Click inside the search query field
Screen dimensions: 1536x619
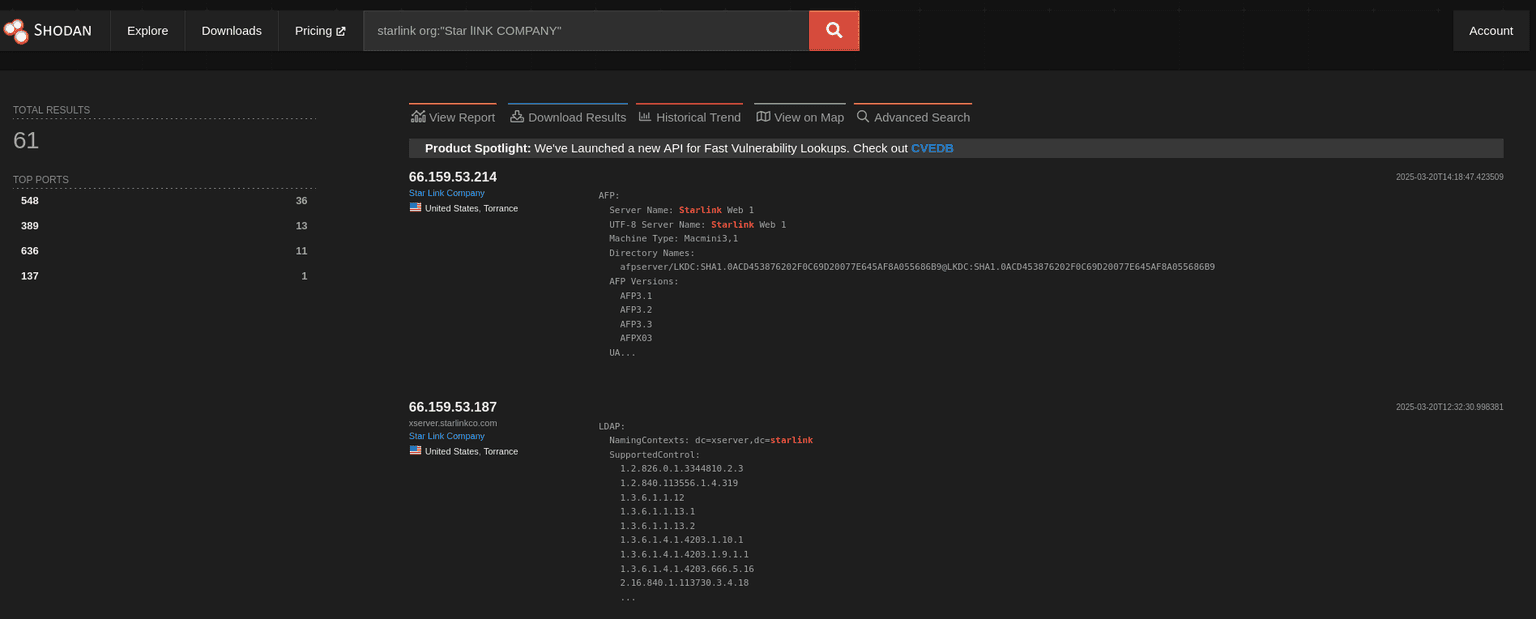click(x=585, y=31)
